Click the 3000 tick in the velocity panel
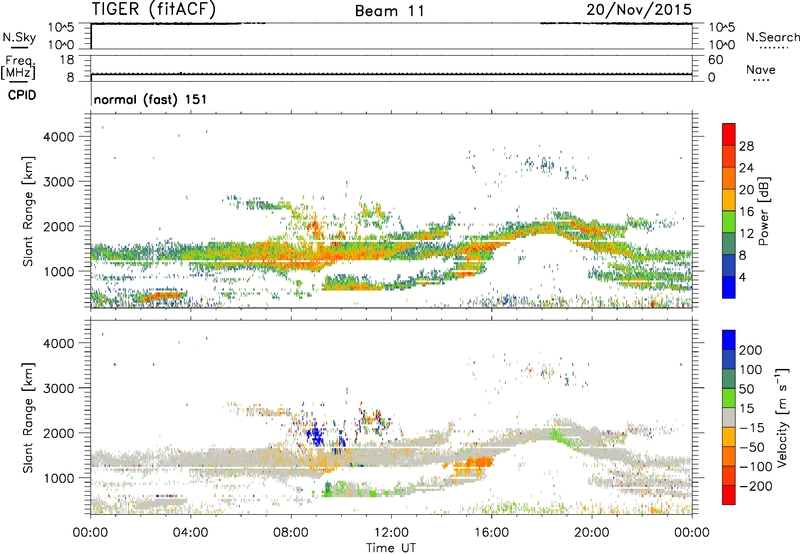800x554 pixels. (x=58, y=388)
